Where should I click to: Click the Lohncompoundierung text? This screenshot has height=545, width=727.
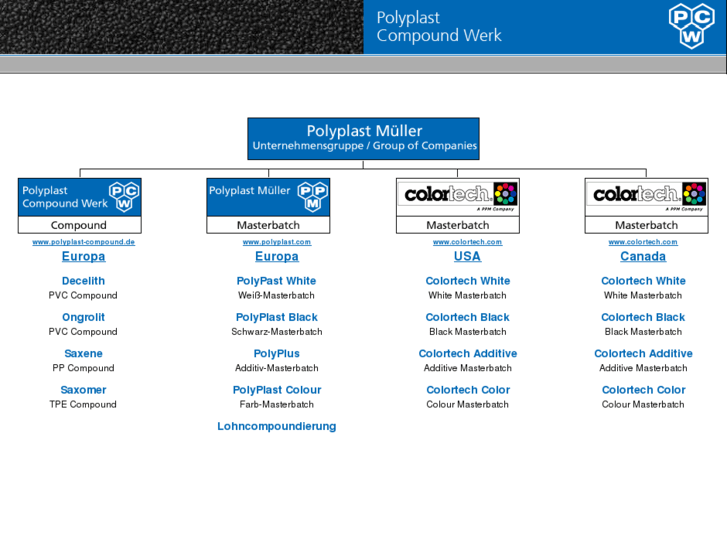point(277,426)
